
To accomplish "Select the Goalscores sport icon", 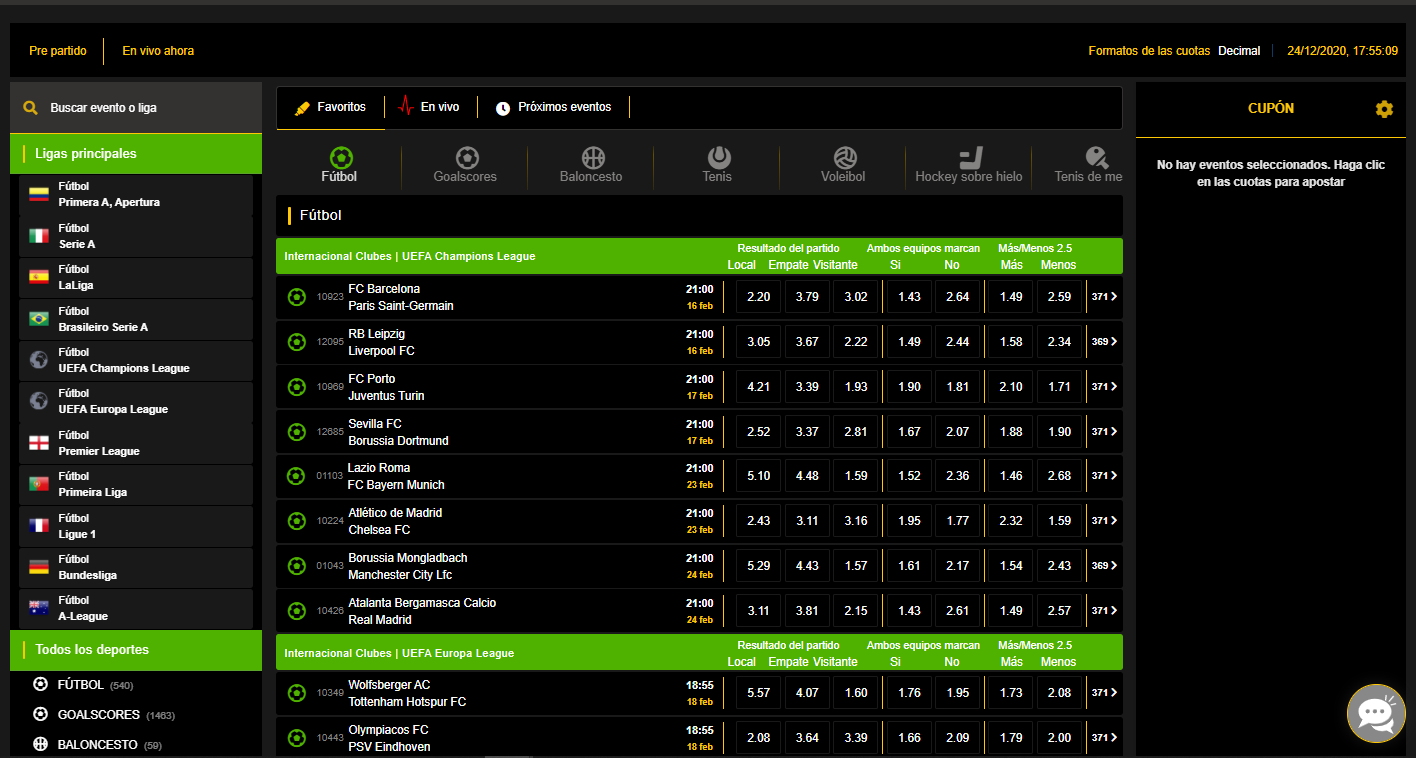I will [x=466, y=158].
